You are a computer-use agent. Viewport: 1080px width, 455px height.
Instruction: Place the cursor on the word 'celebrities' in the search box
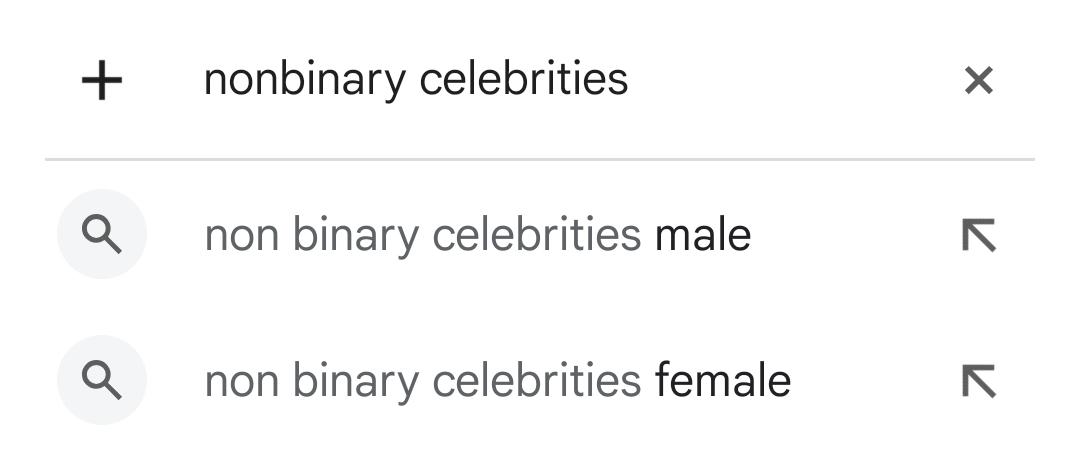[523, 81]
